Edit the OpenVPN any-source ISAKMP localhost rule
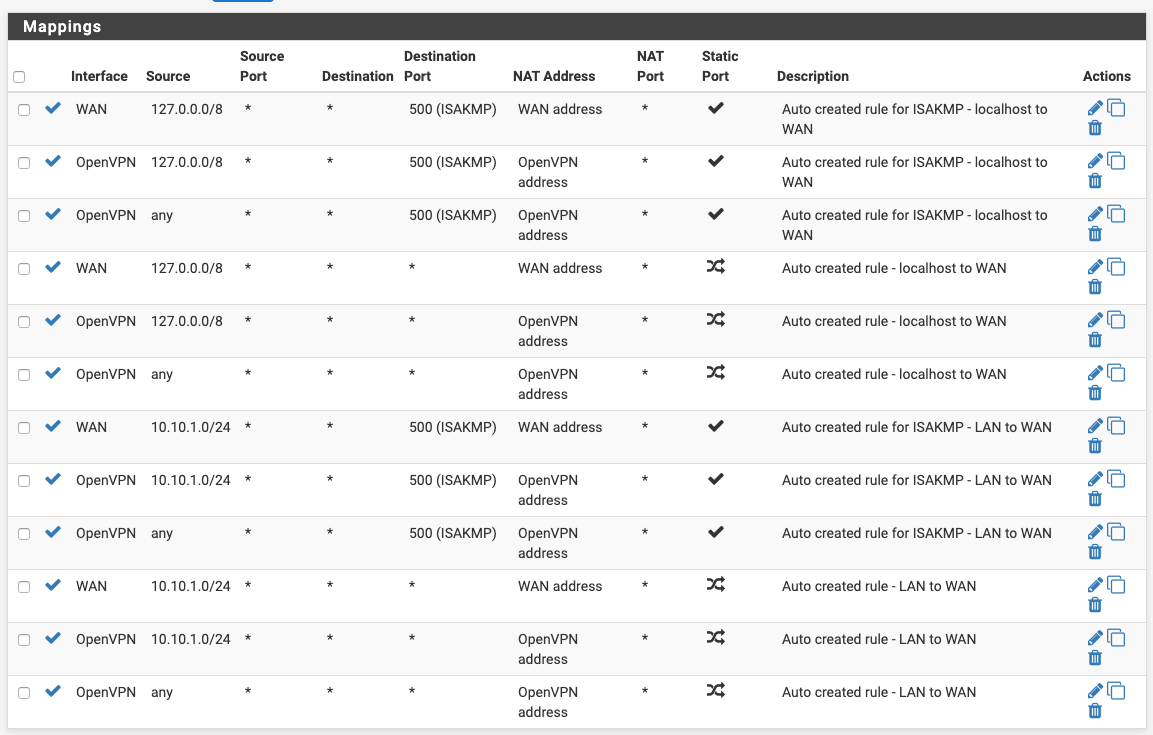This screenshot has width=1153, height=735. click(x=1095, y=214)
